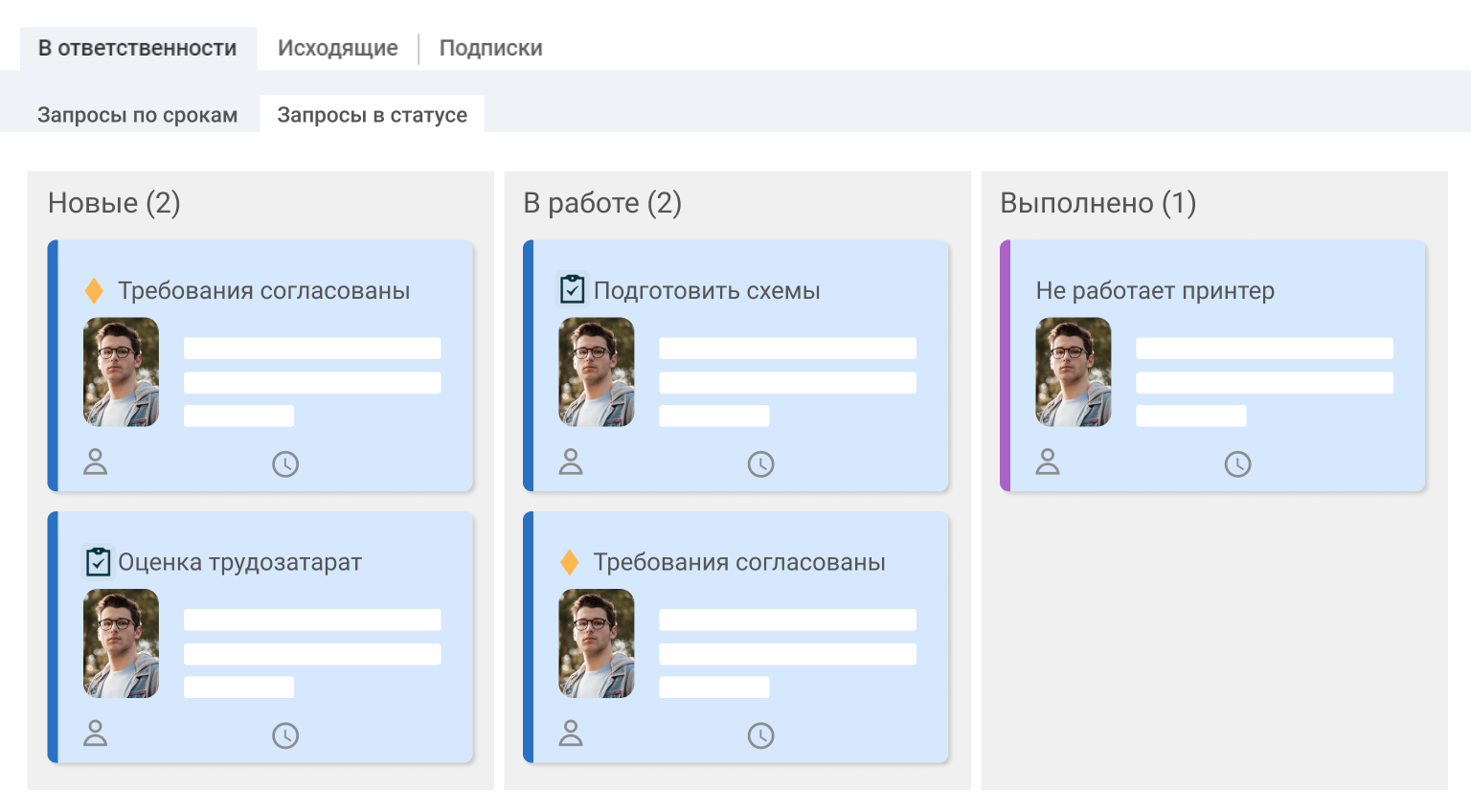Image resolution: width=1471 pixels, height=812 pixels.
Task: Click the orange diamond icon in the Новые column
Action: (x=94, y=290)
